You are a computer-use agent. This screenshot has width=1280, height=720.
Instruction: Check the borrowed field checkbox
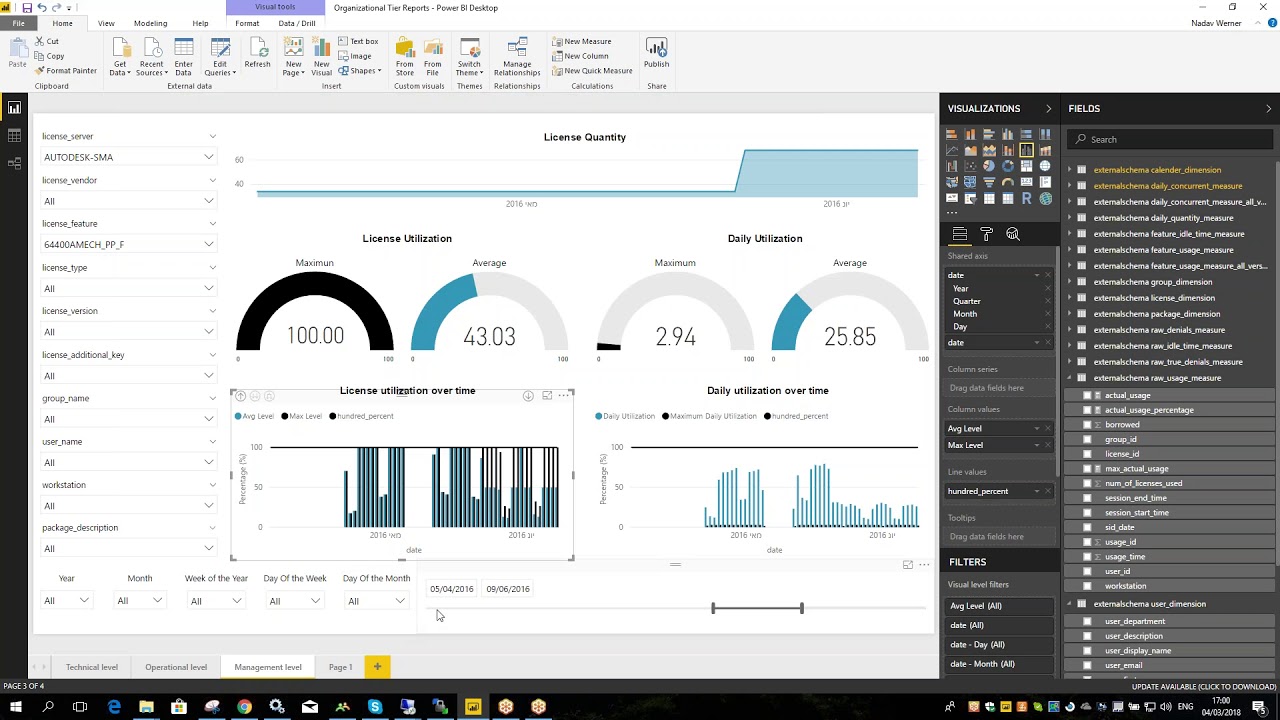(x=1087, y=425)
